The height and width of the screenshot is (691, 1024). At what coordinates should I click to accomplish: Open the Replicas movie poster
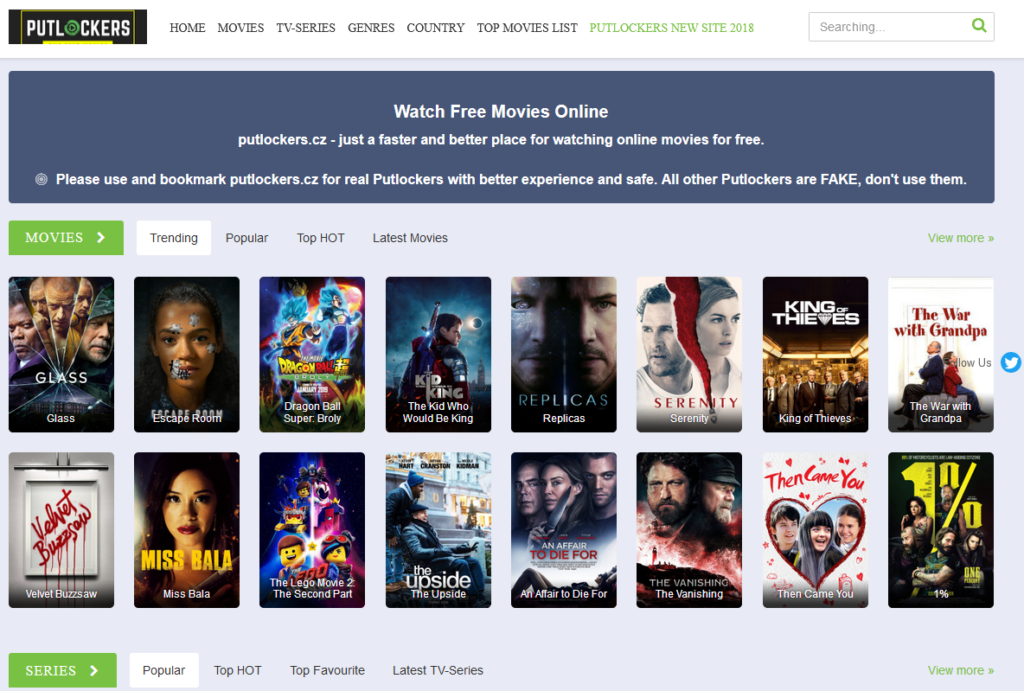[564, 355]
